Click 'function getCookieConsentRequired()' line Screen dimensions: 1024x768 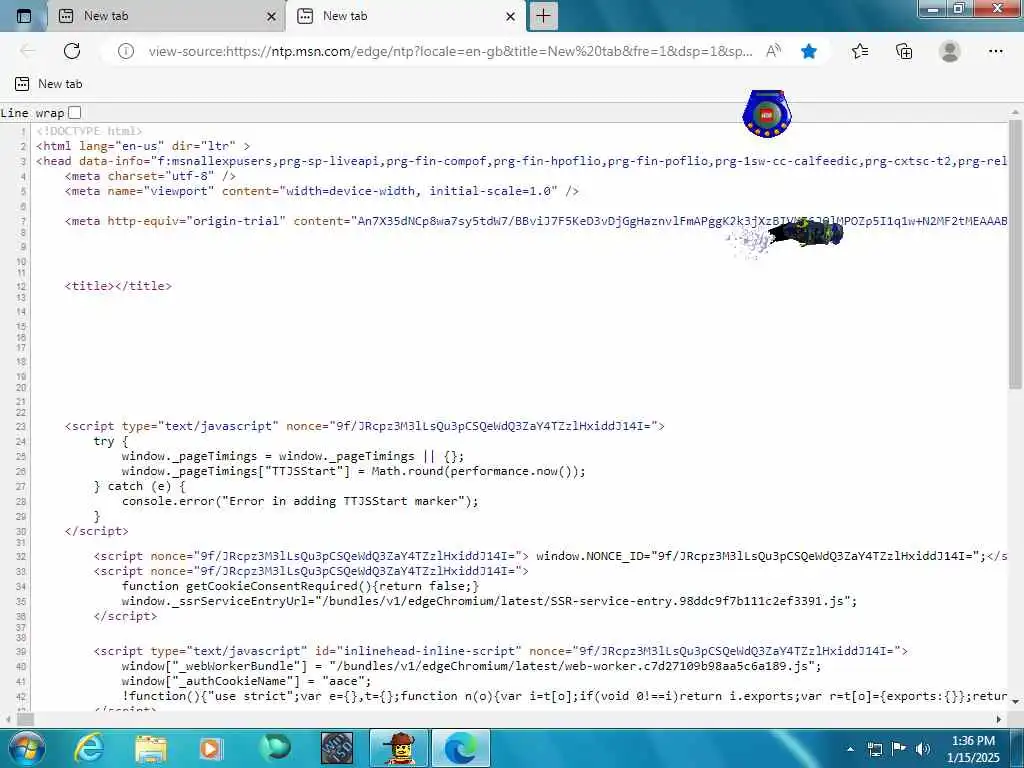coord(300,586)
